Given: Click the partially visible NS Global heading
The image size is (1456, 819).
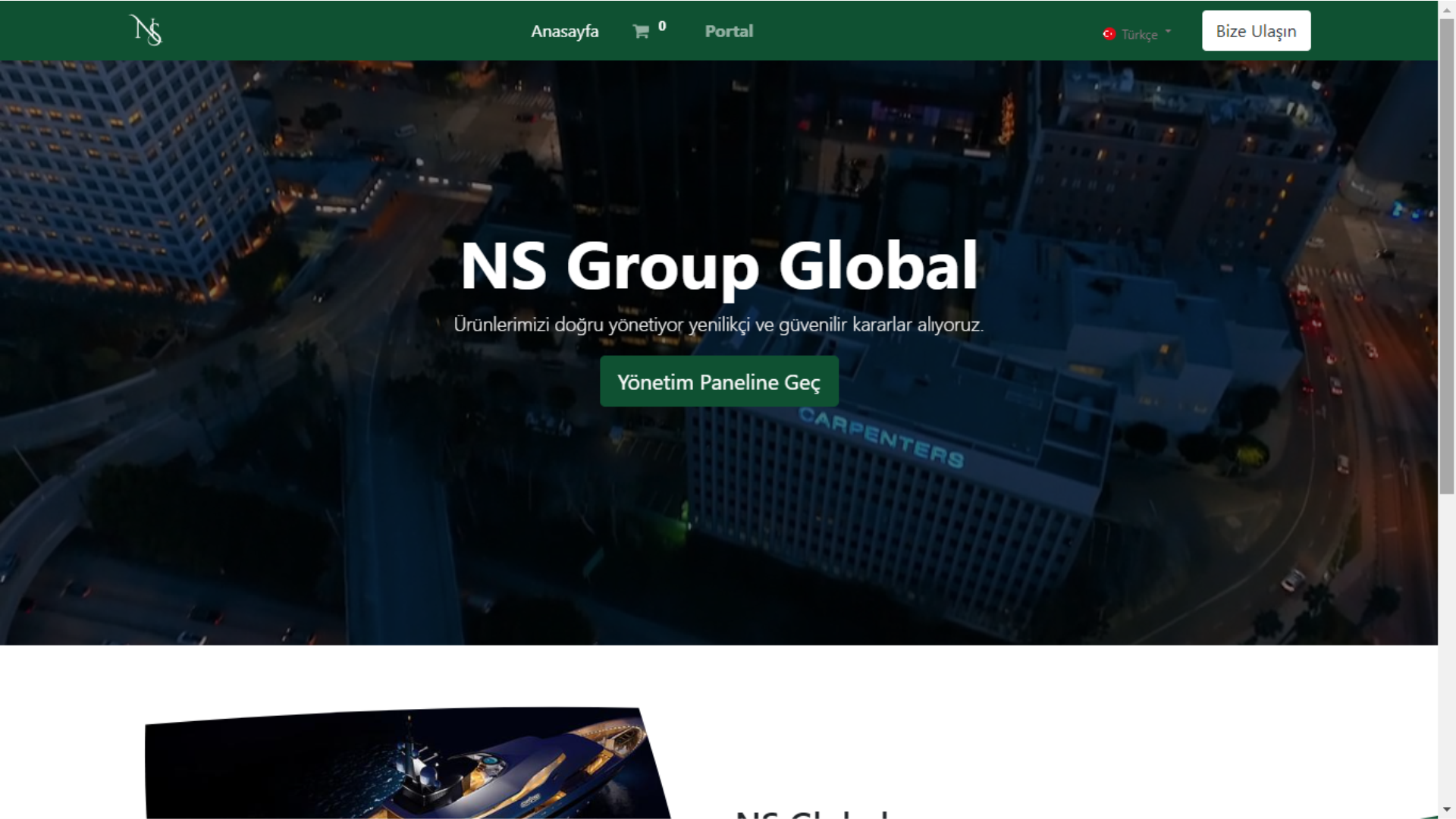Looking at the screenshot, I should (811, 814).
